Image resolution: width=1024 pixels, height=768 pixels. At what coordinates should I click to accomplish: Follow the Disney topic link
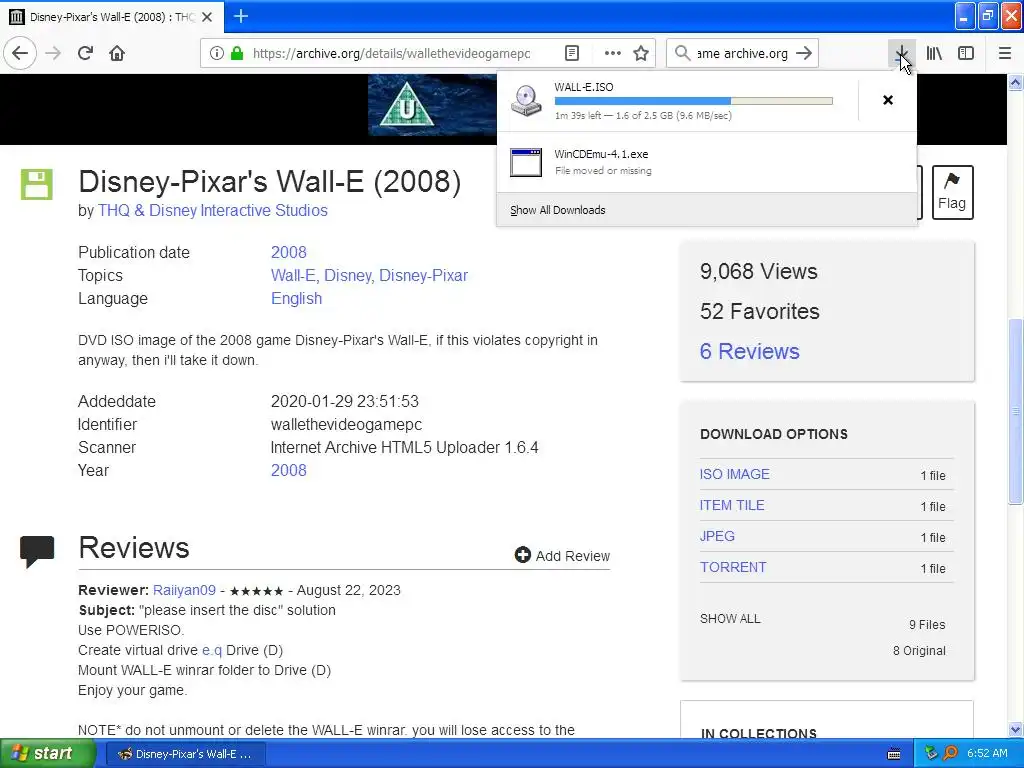pos(347,275)
